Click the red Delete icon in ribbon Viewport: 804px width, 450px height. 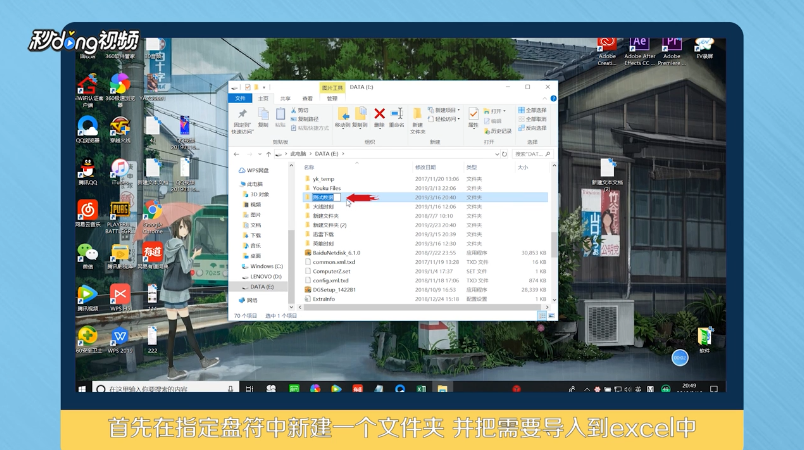tap(379, 114)
